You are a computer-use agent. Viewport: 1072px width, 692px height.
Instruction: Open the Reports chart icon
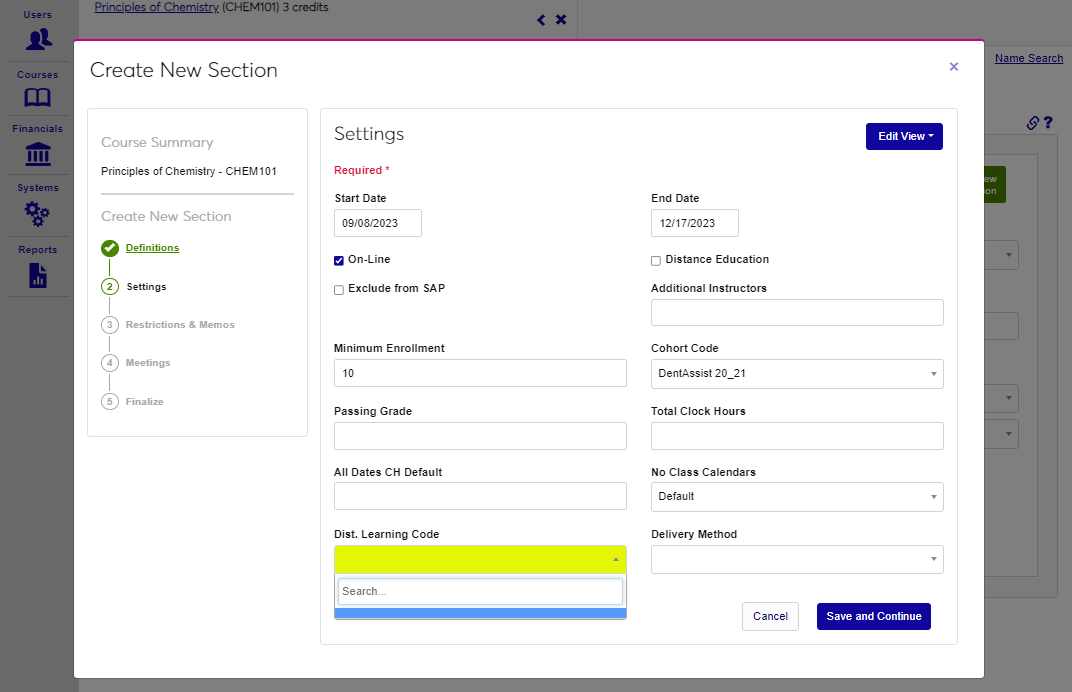[38, 275]
